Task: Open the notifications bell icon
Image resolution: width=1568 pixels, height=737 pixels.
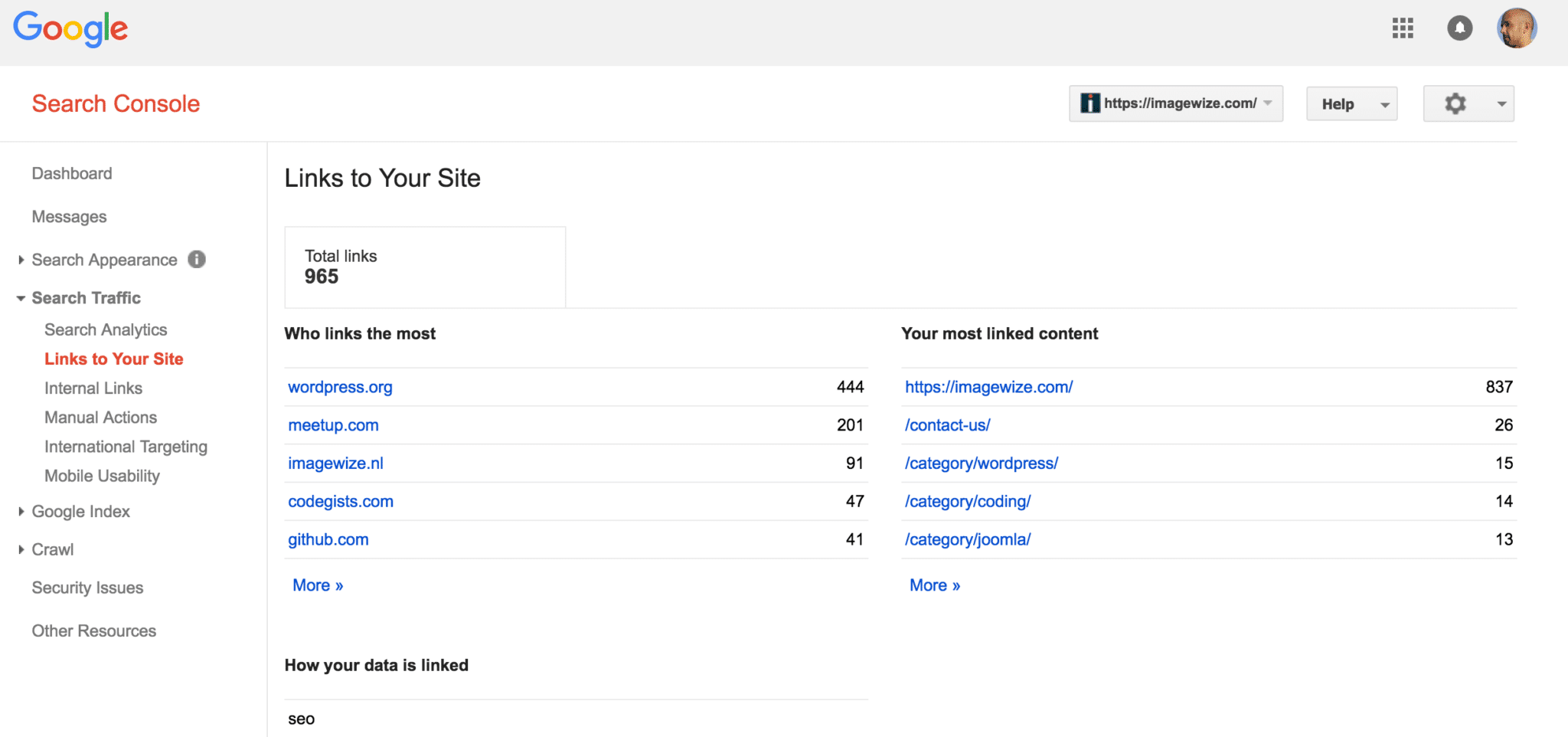Action: tap(1460, 28)
